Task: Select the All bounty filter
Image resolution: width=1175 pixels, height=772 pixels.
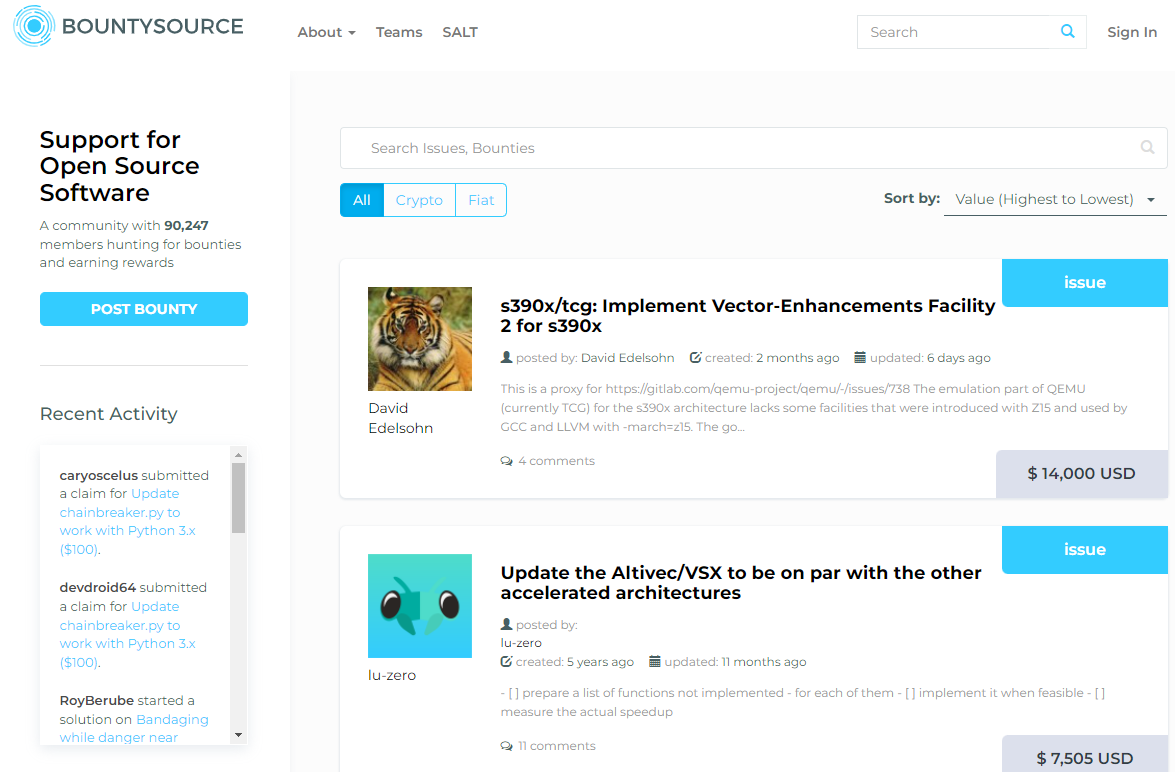Action: click(361, 200)
